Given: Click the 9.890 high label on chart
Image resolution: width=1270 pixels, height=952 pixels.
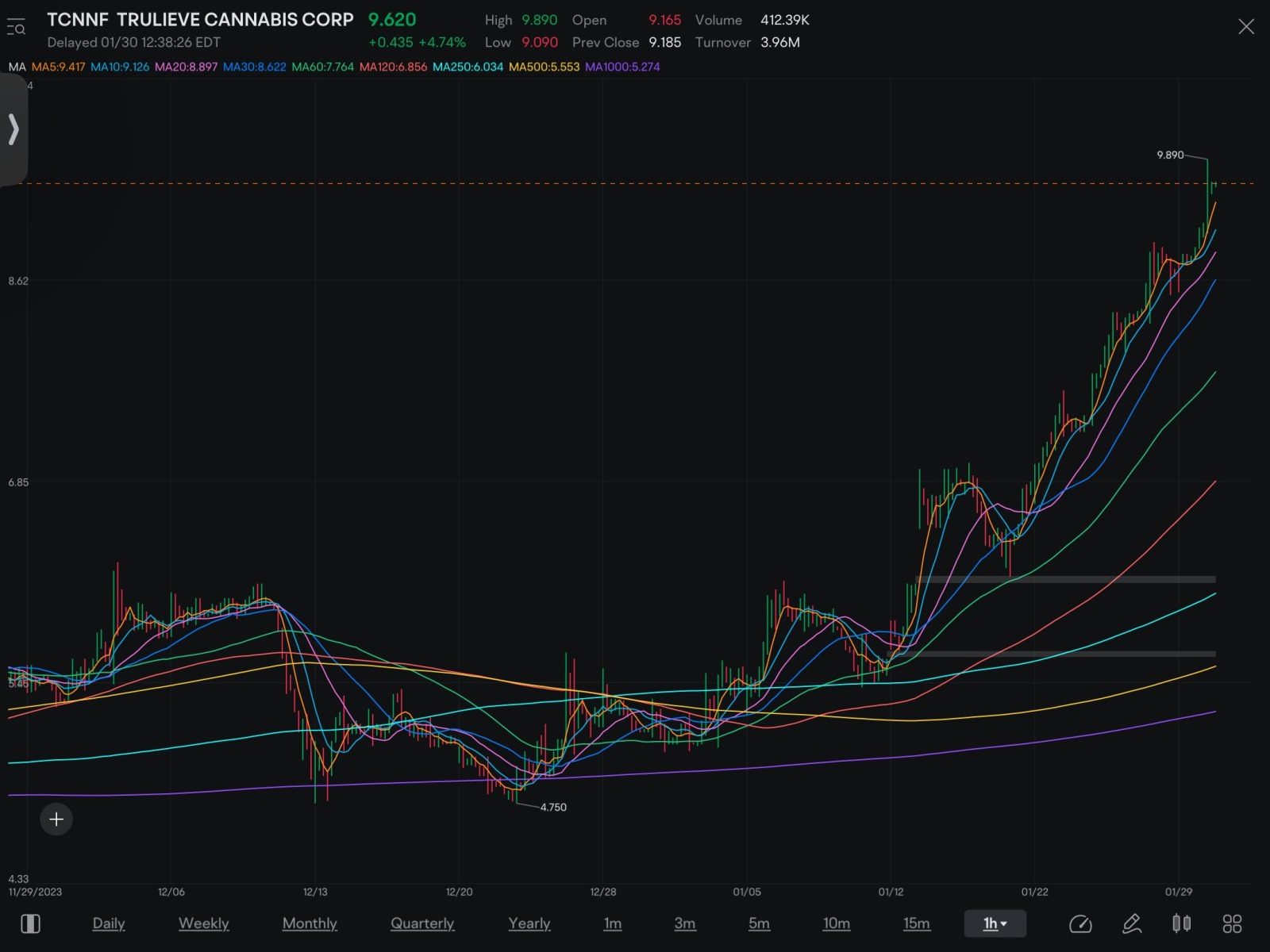Looking at the screenshot, I should [1170, 155].
